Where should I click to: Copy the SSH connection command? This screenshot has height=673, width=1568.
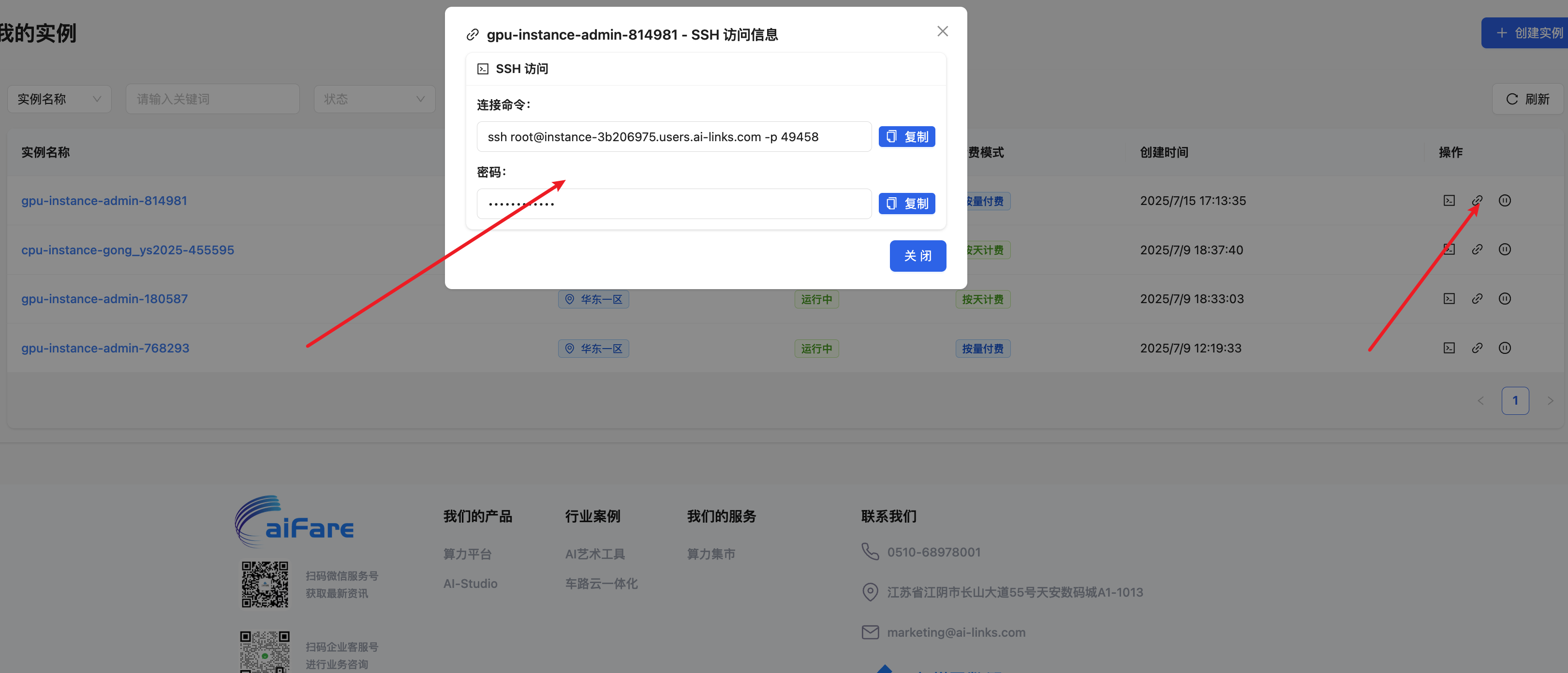click(906, 136)
